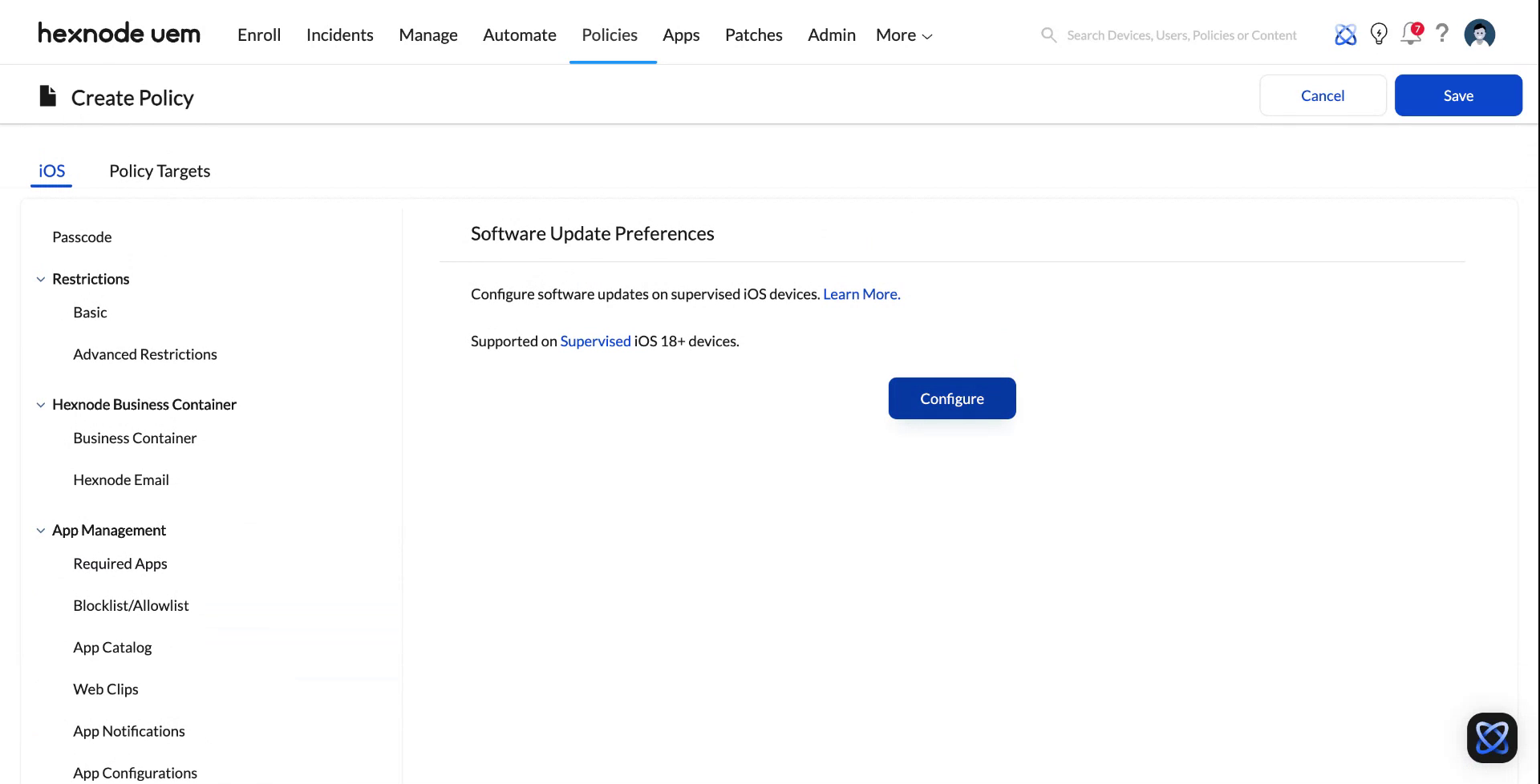1540x784 pixels.
Task: Click the Create Policy document icon
Action: click(x=47, y=95)
